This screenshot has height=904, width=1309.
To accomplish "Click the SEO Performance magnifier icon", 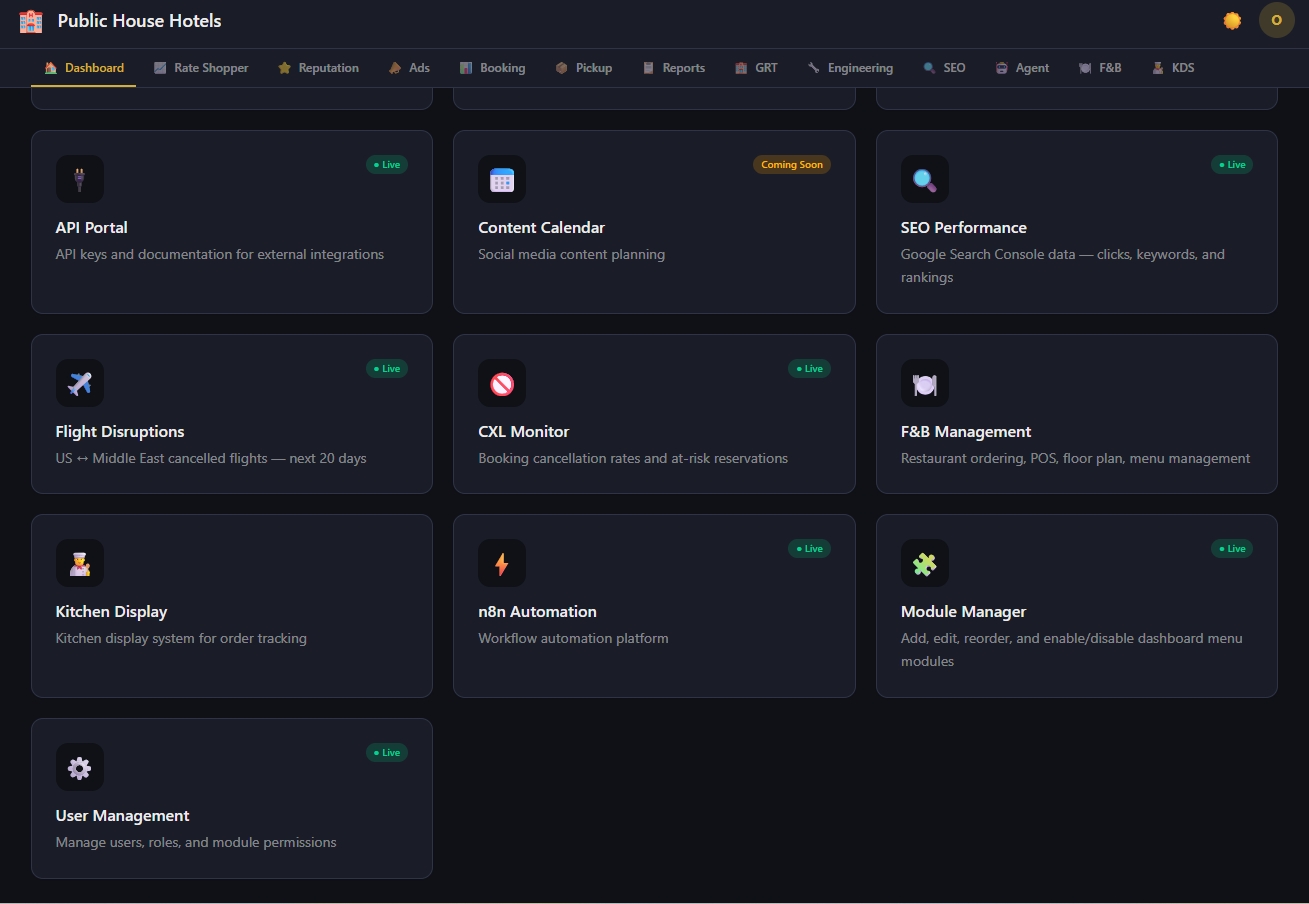I will click(925, 179).
